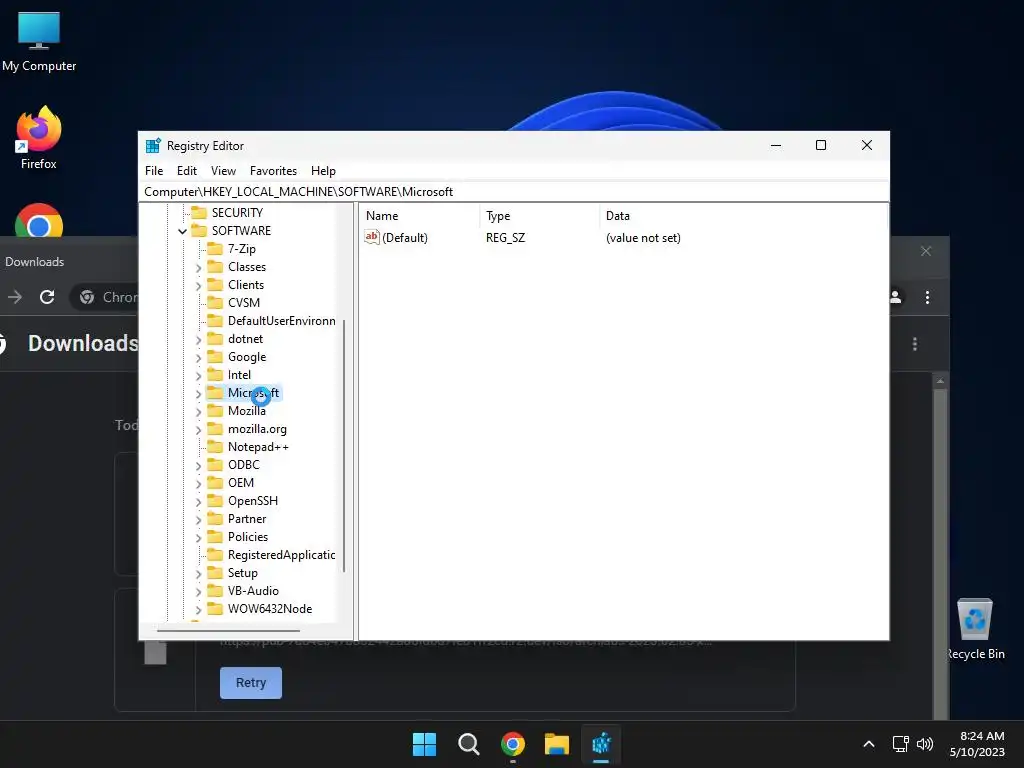Click the (value not set) data cell

coord(643,238)
